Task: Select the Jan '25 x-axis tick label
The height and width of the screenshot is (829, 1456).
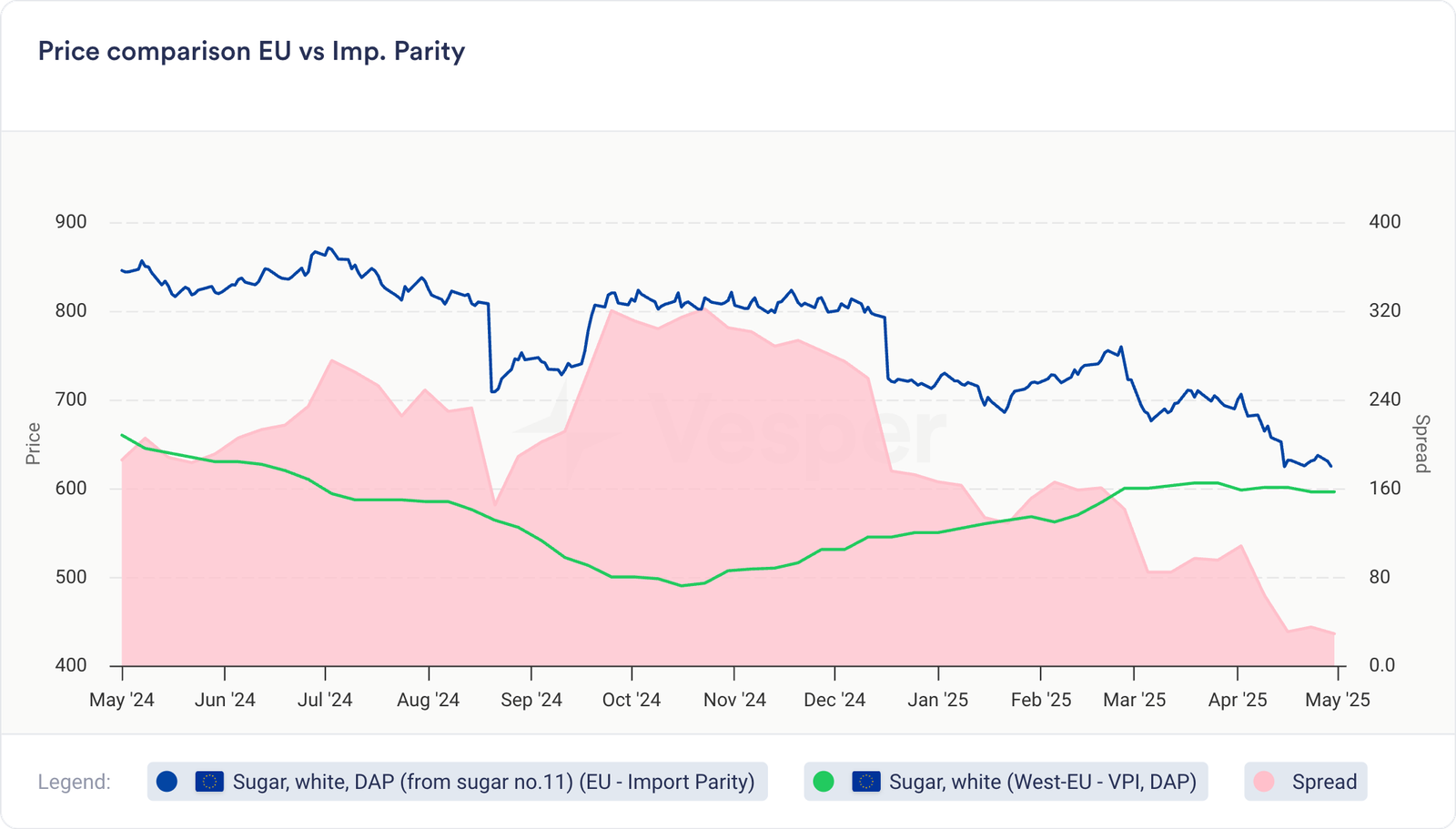Action: point(937,700)
